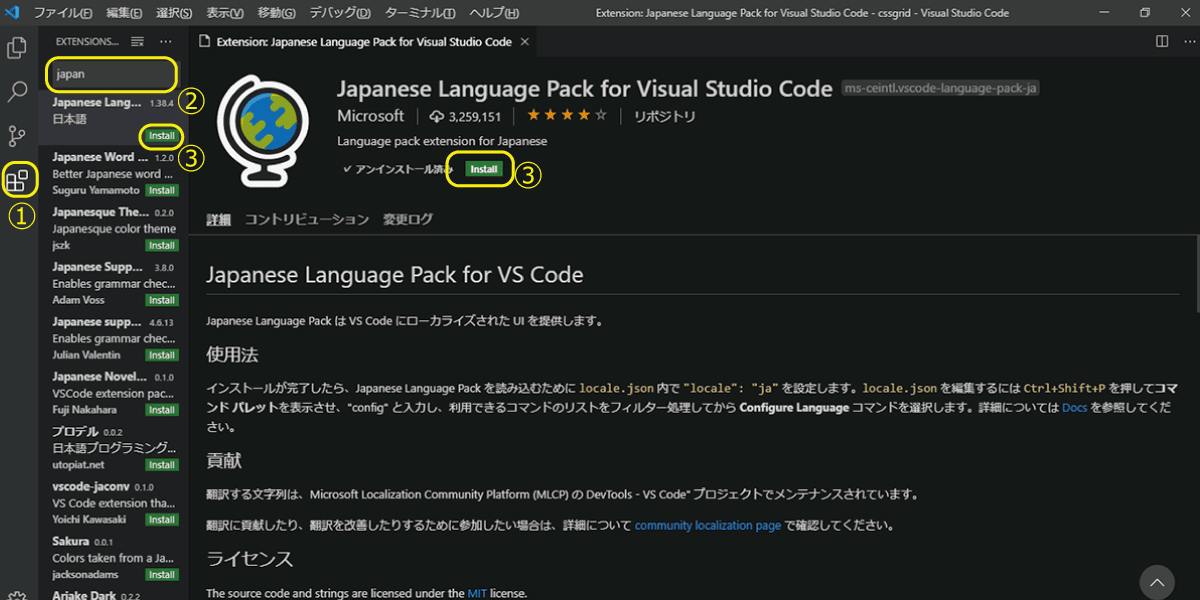Click the ms-ceintl.vscode-language-pack-ja identifier
Image resolution: width=1200 pixels, height=600 pixels.
click(x=941, y=88)
